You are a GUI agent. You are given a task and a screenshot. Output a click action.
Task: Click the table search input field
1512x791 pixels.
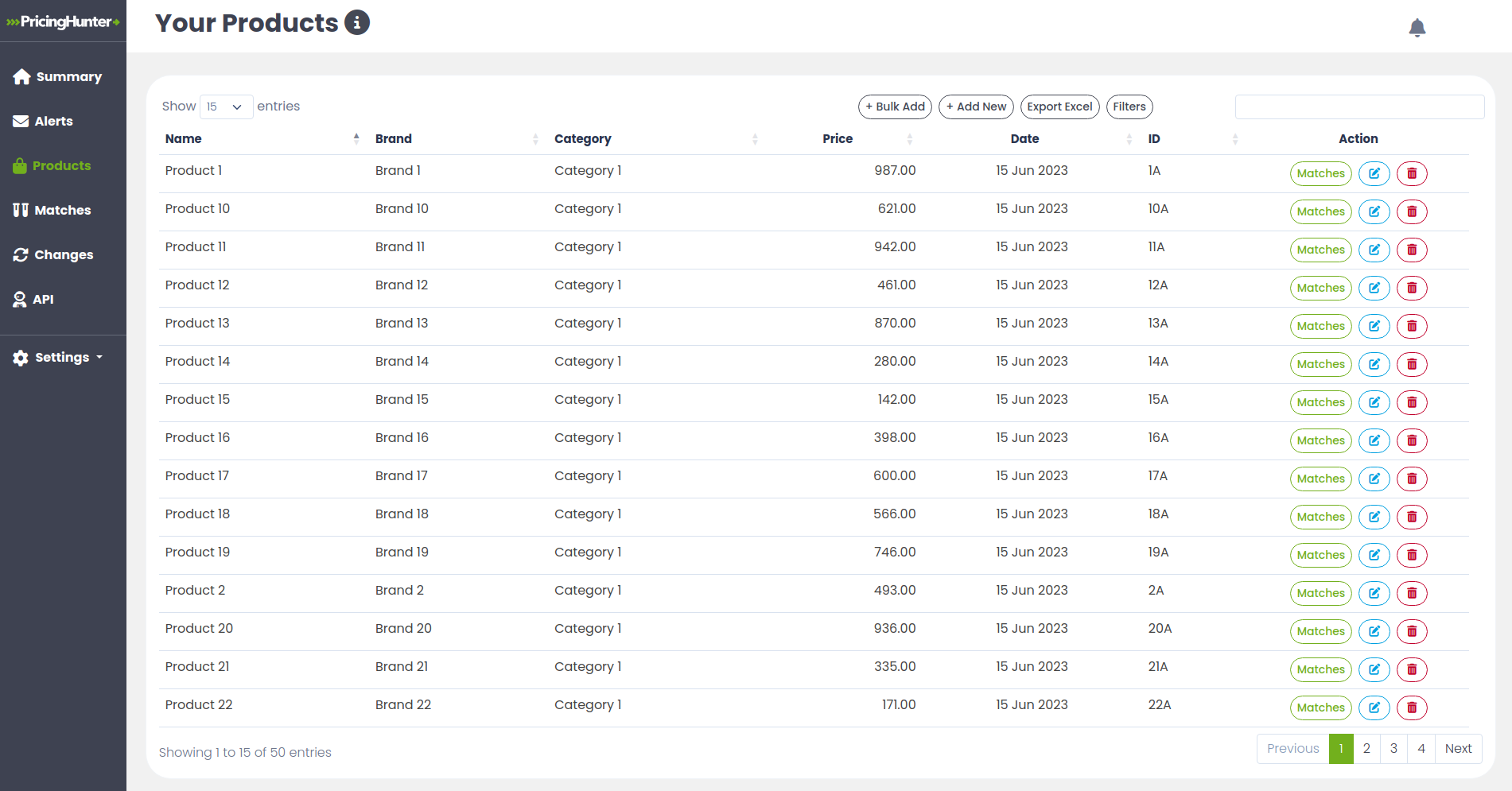coord(1358,107)
